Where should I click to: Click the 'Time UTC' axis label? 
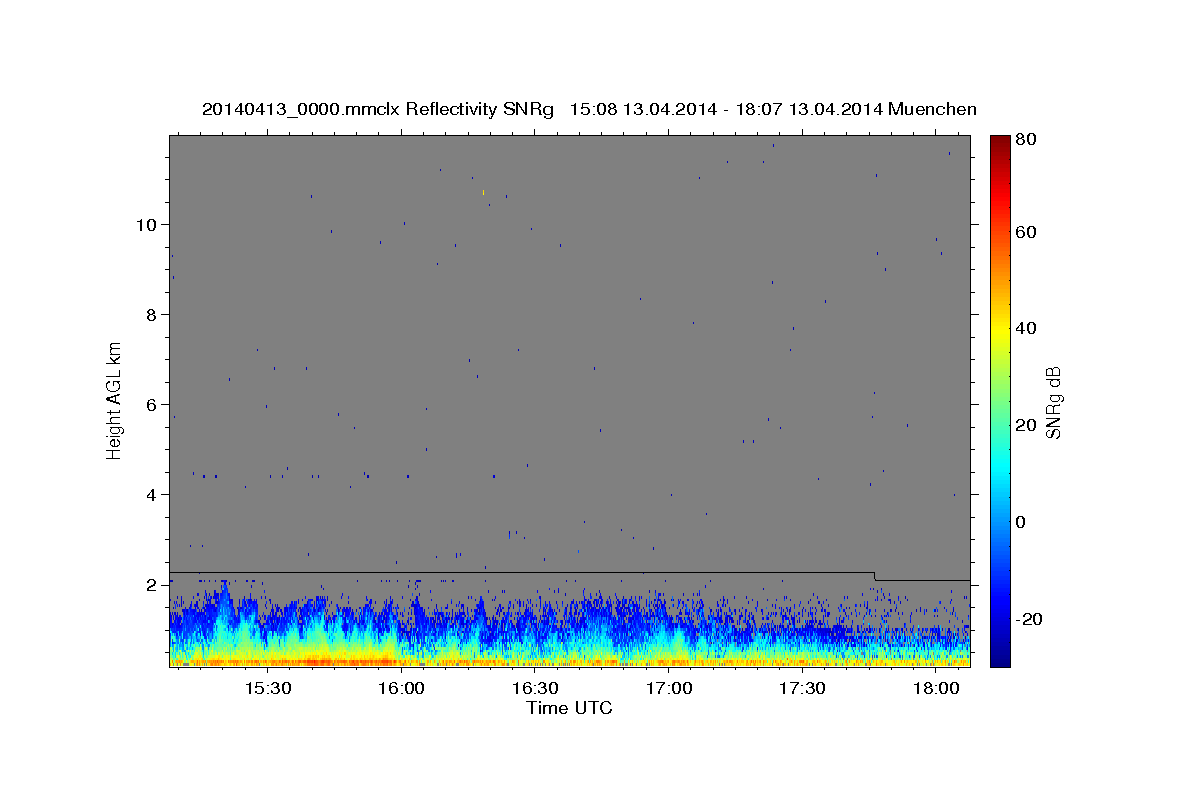click(x=569, y=708)
